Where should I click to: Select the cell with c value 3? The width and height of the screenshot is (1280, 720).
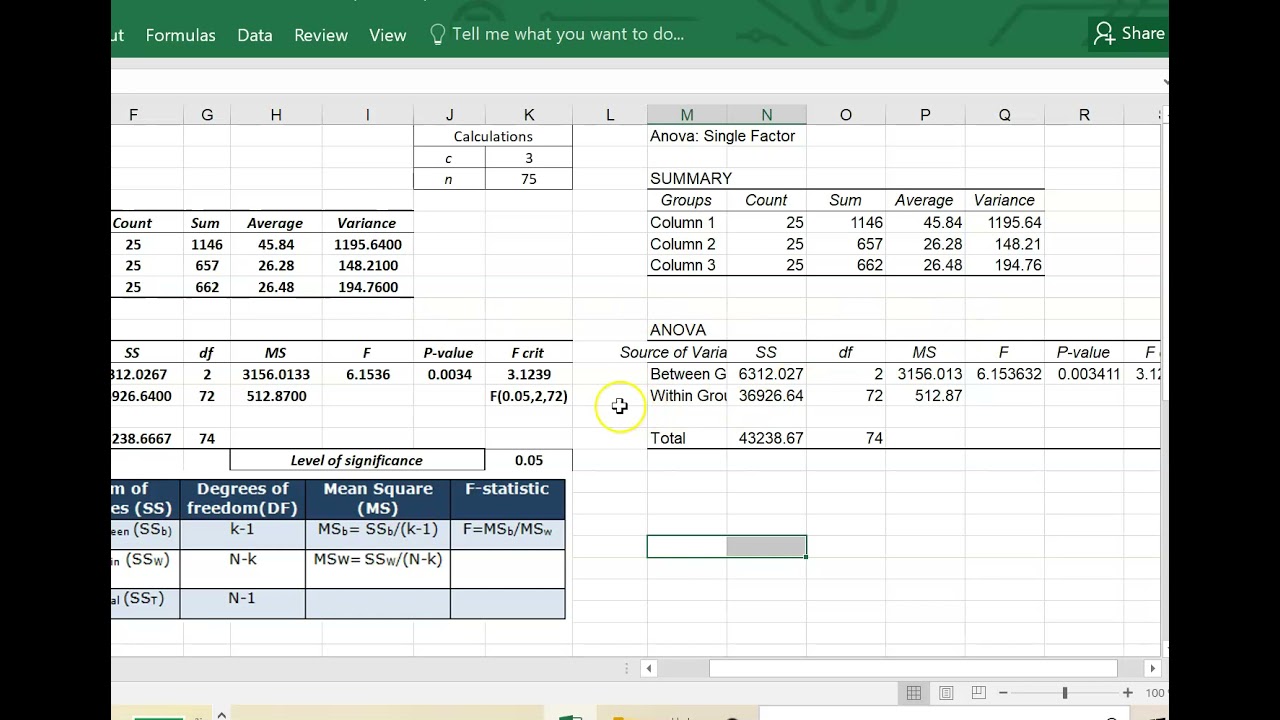click(529, 158)
